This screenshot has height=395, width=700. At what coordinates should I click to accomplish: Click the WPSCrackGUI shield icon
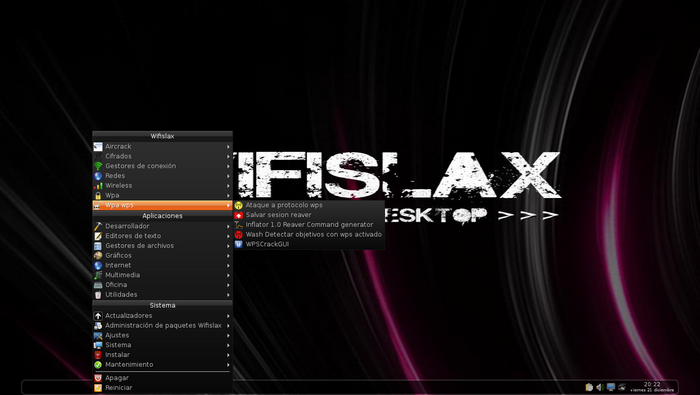coord(238,244)
